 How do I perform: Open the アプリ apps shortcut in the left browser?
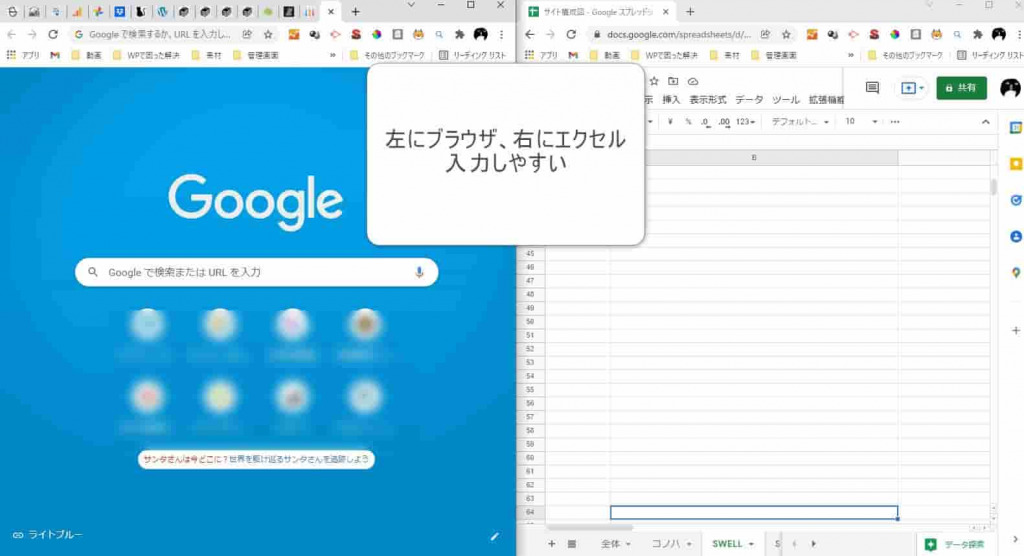23,55
